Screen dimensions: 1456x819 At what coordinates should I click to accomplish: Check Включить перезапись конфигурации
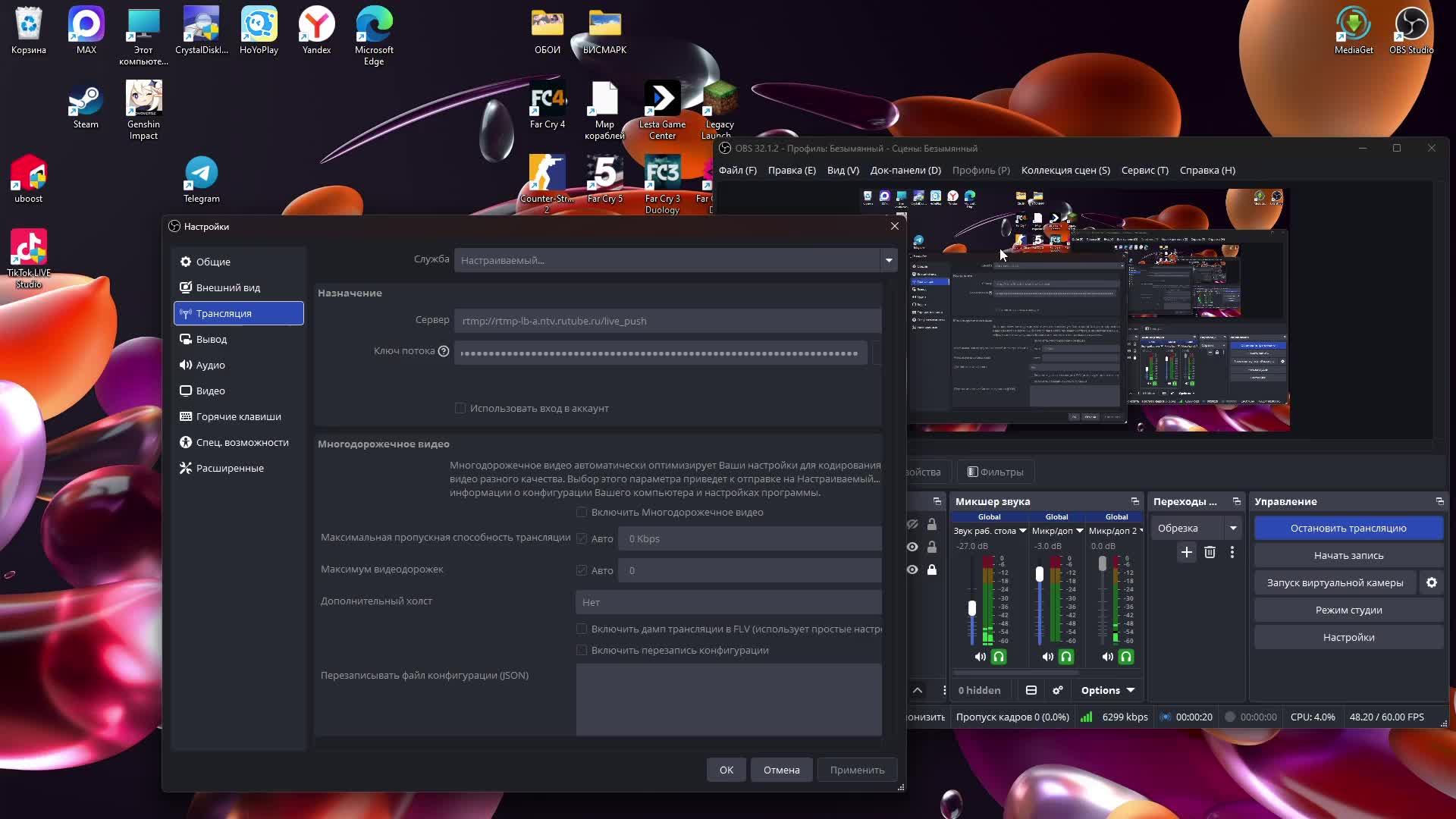coord(582,650)
